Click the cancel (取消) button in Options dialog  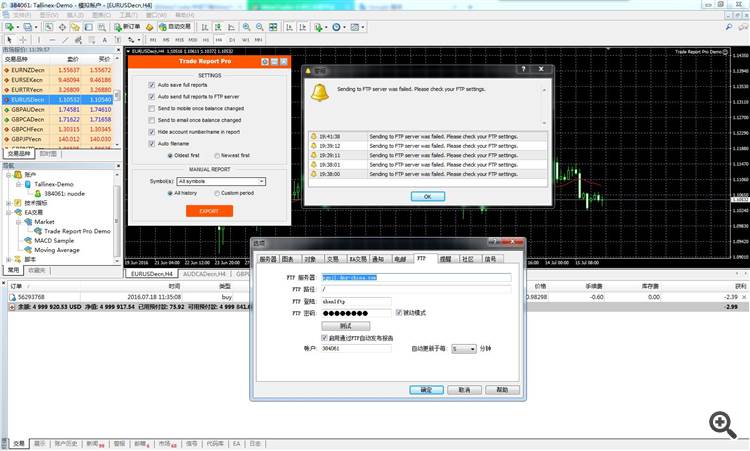pyautogui.click(x=464, y=390)
